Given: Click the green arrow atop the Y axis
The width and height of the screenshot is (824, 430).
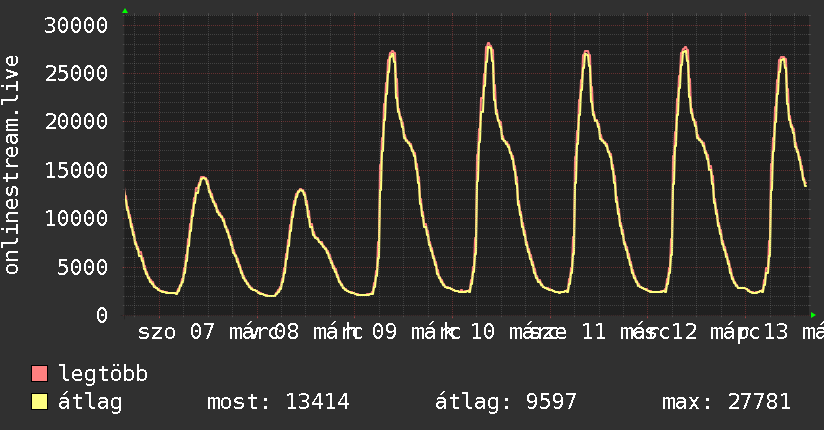Looking at the screenshot, I should [x=125, y=10].
